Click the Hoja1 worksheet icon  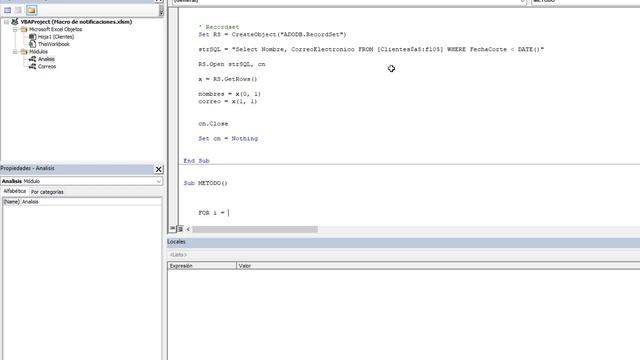tap(33, 37)
